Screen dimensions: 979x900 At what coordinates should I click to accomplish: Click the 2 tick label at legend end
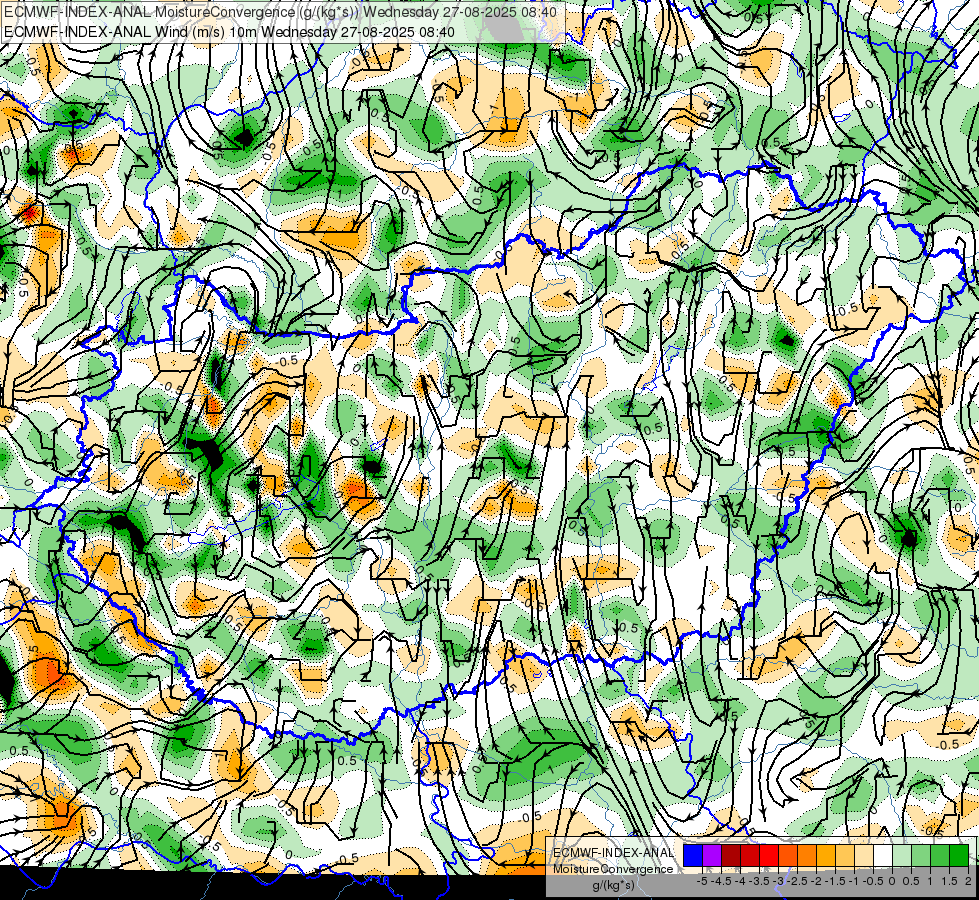pyautogui.click(x=968, y=881)
